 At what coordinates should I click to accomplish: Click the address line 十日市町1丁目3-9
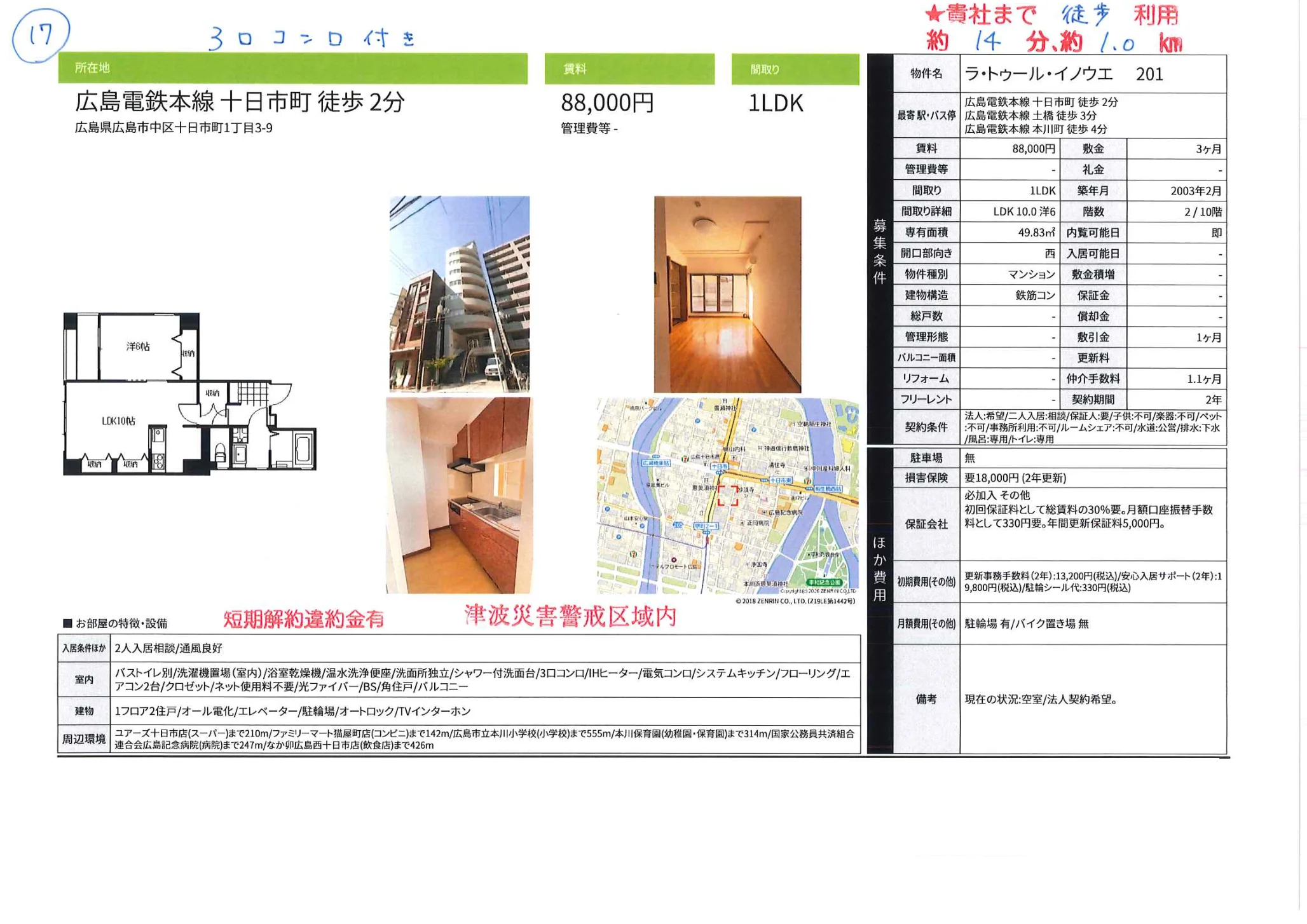[174, 128]
